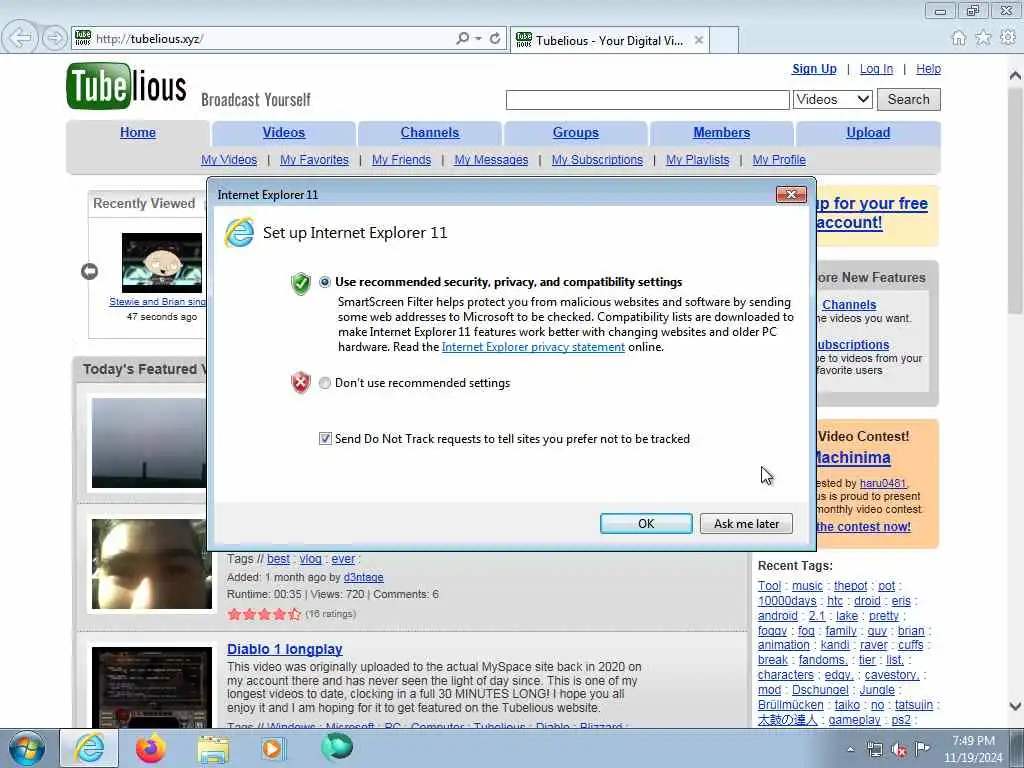Click the address bar search magnifier icon
Viewport: 1024px width, 768px height.
pos(462,39)
